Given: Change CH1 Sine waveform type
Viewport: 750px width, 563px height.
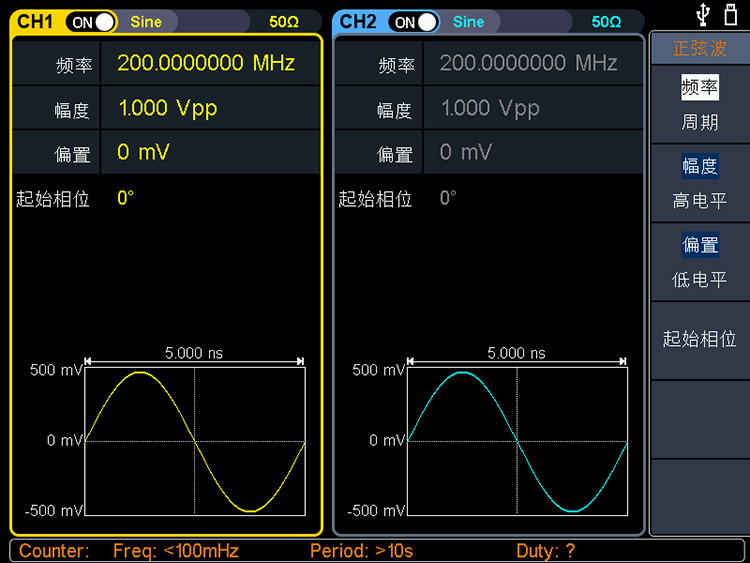Looking at the screenshot, I should pyautogui.click(x=146, y=21).
